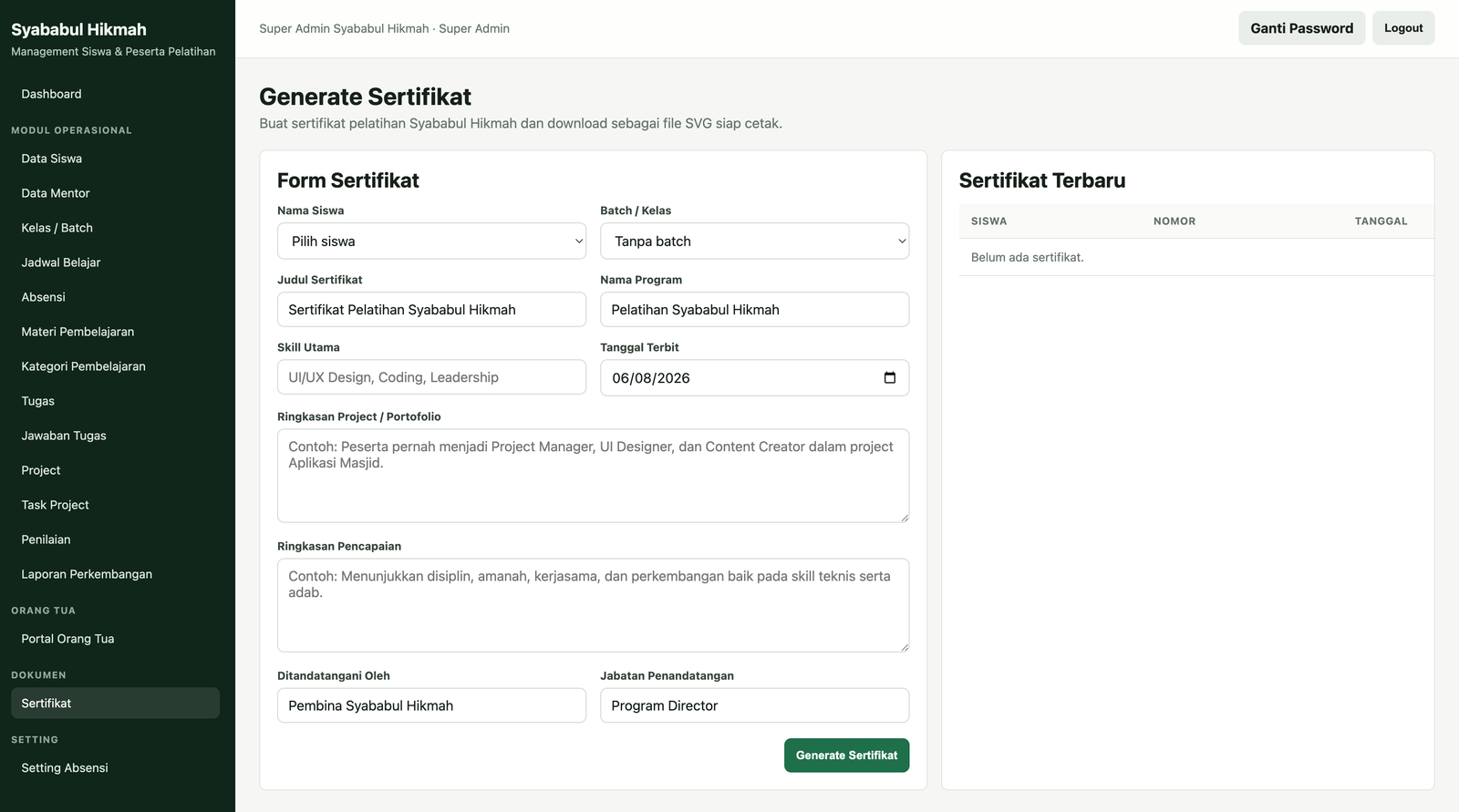Screen dimensions: 1459x812
Task: Go to Absensi in the sidebar
Action: click(115, 297)
